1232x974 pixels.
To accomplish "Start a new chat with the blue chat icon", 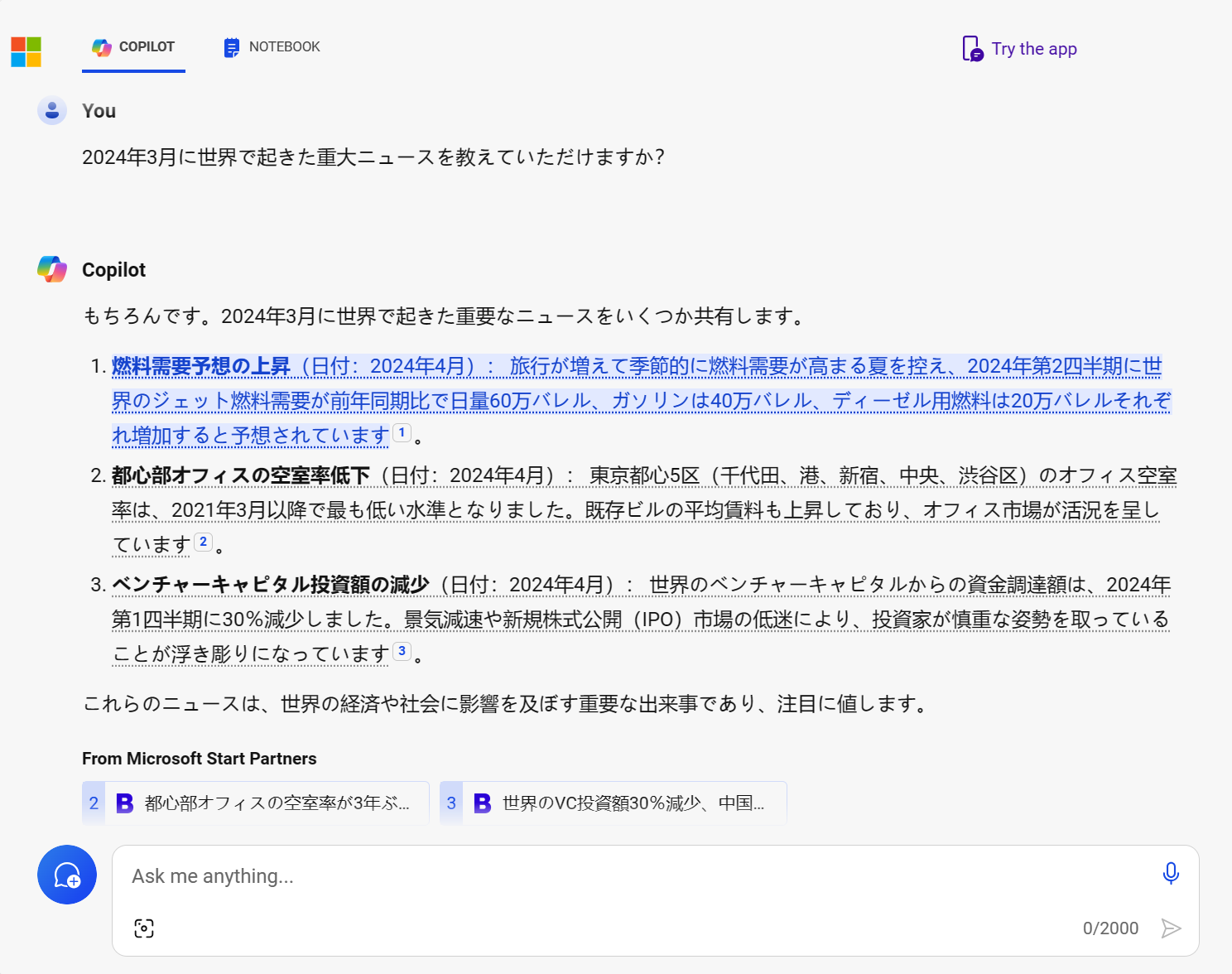I will point(67,875).
